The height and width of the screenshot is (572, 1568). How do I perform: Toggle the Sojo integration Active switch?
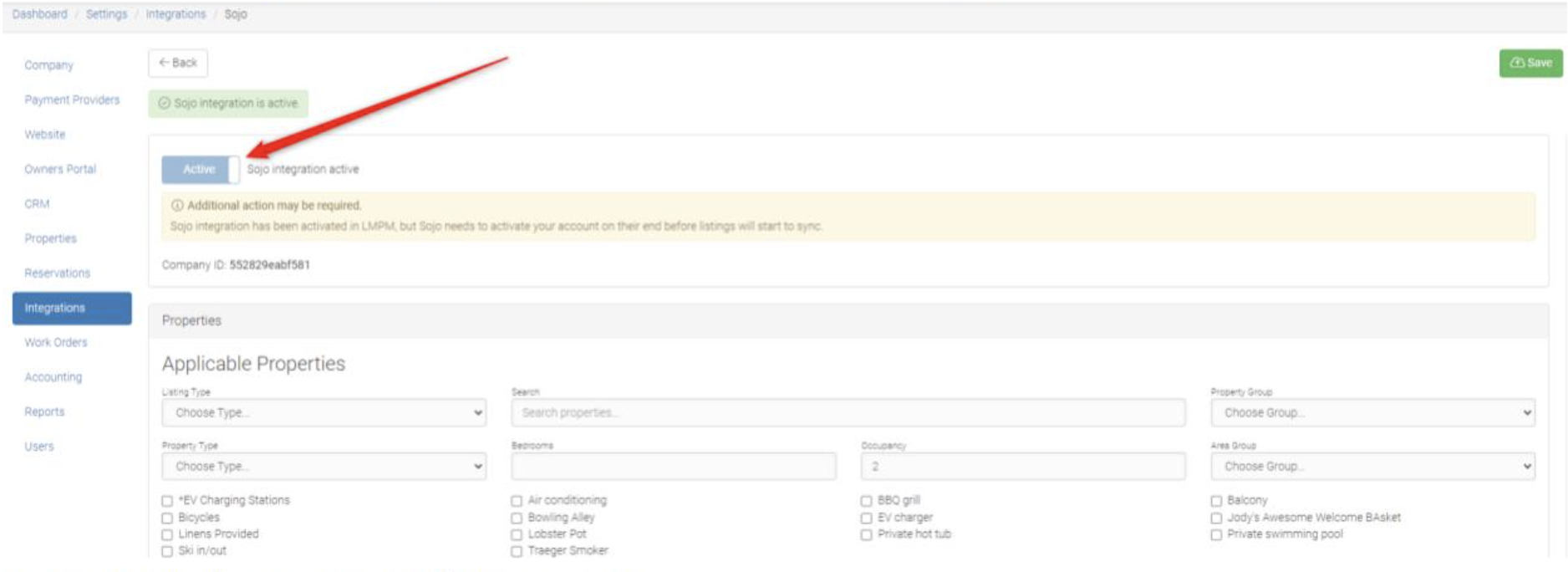point(201,169)
